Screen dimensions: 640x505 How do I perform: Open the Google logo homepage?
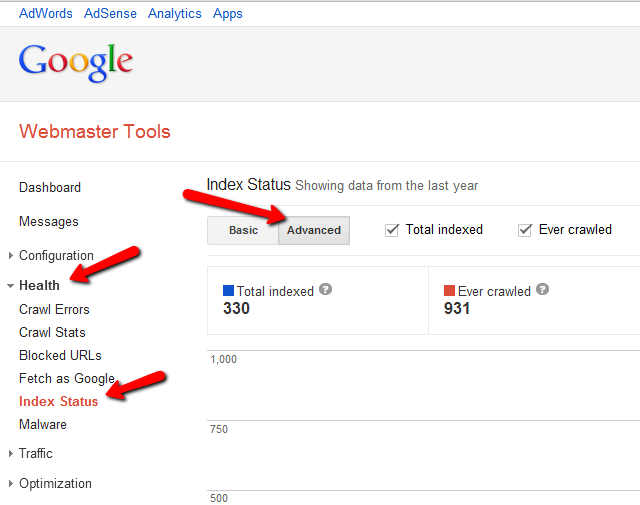tap(76, 62)
